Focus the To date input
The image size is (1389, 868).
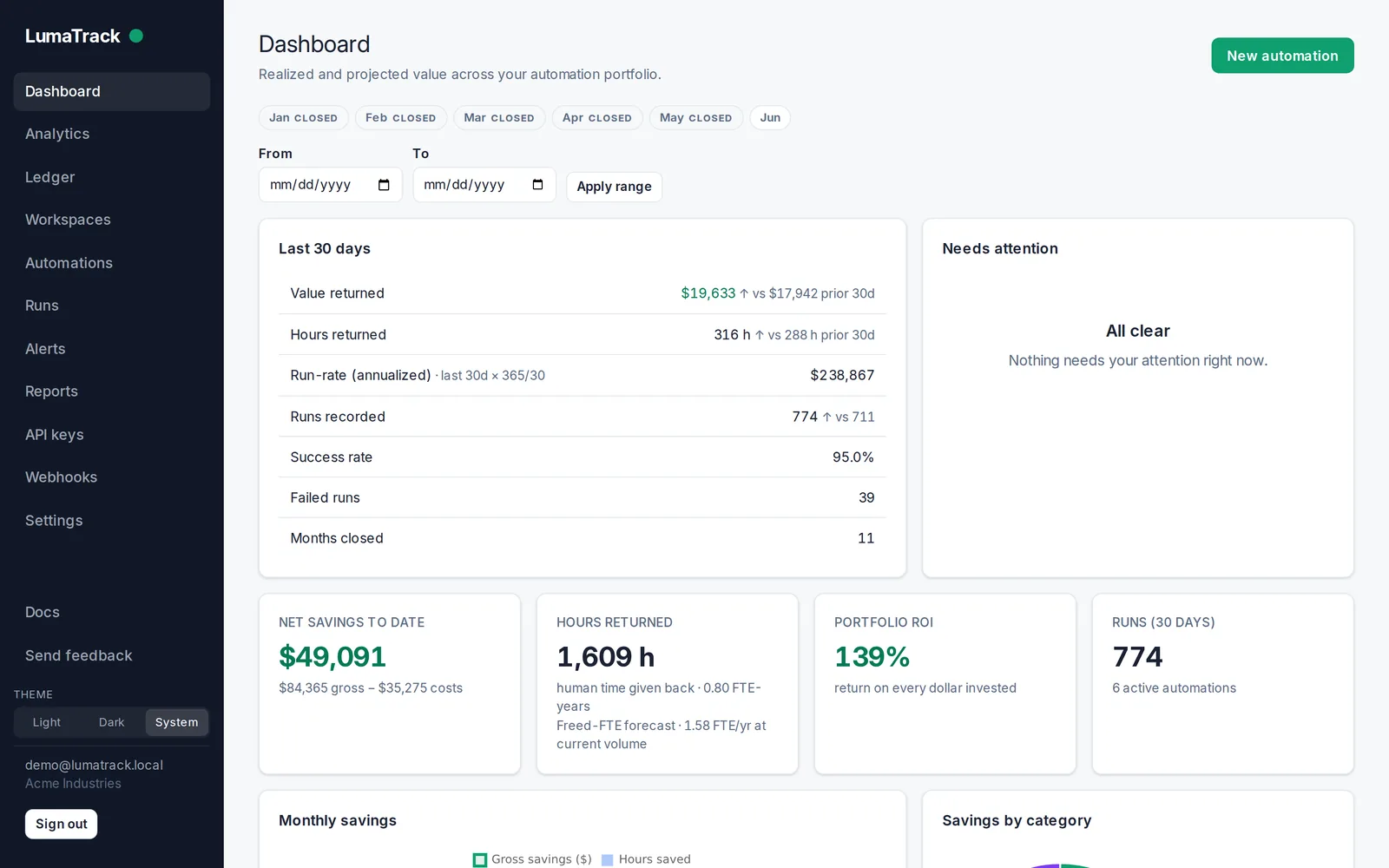coord(484,185)
